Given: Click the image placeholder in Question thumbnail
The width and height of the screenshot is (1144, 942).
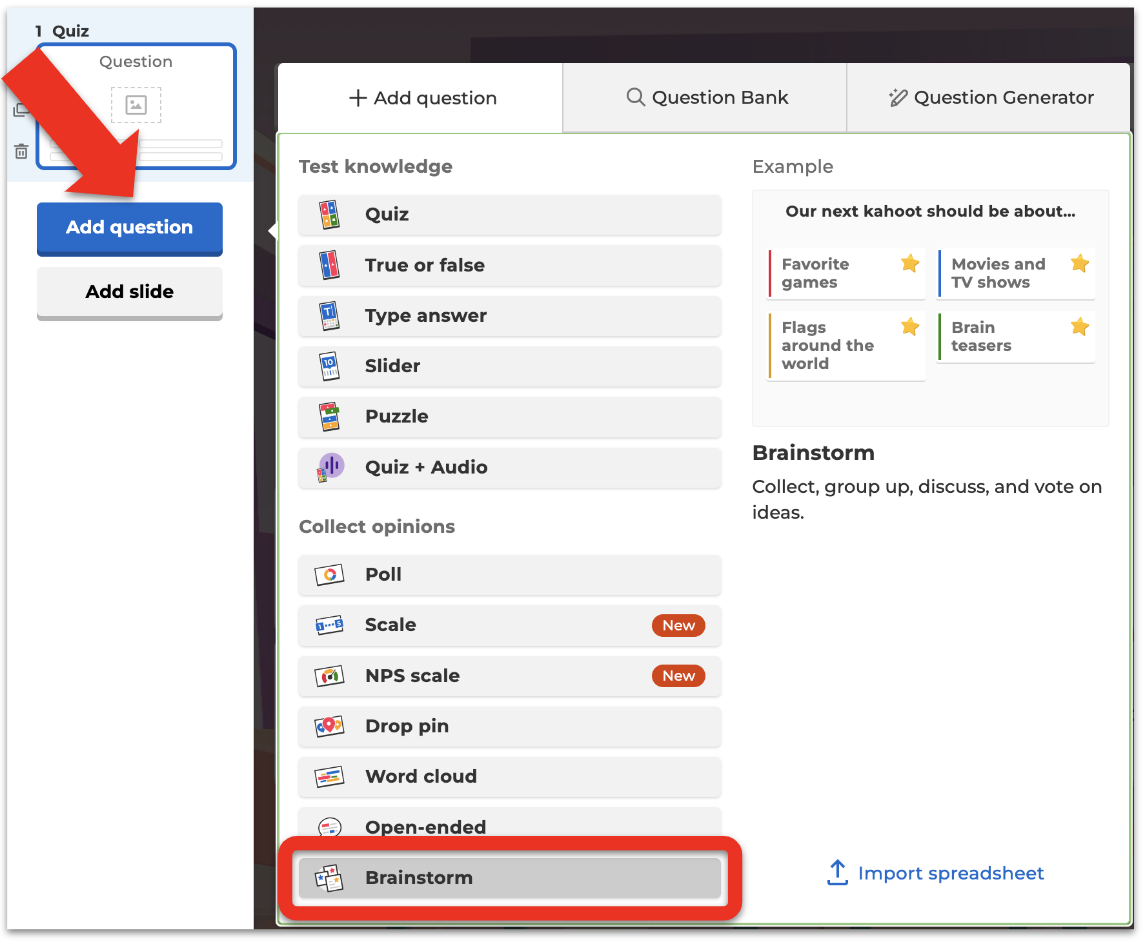Looking at the screenshot, I should pyautogui.click(x=136, y=104).
